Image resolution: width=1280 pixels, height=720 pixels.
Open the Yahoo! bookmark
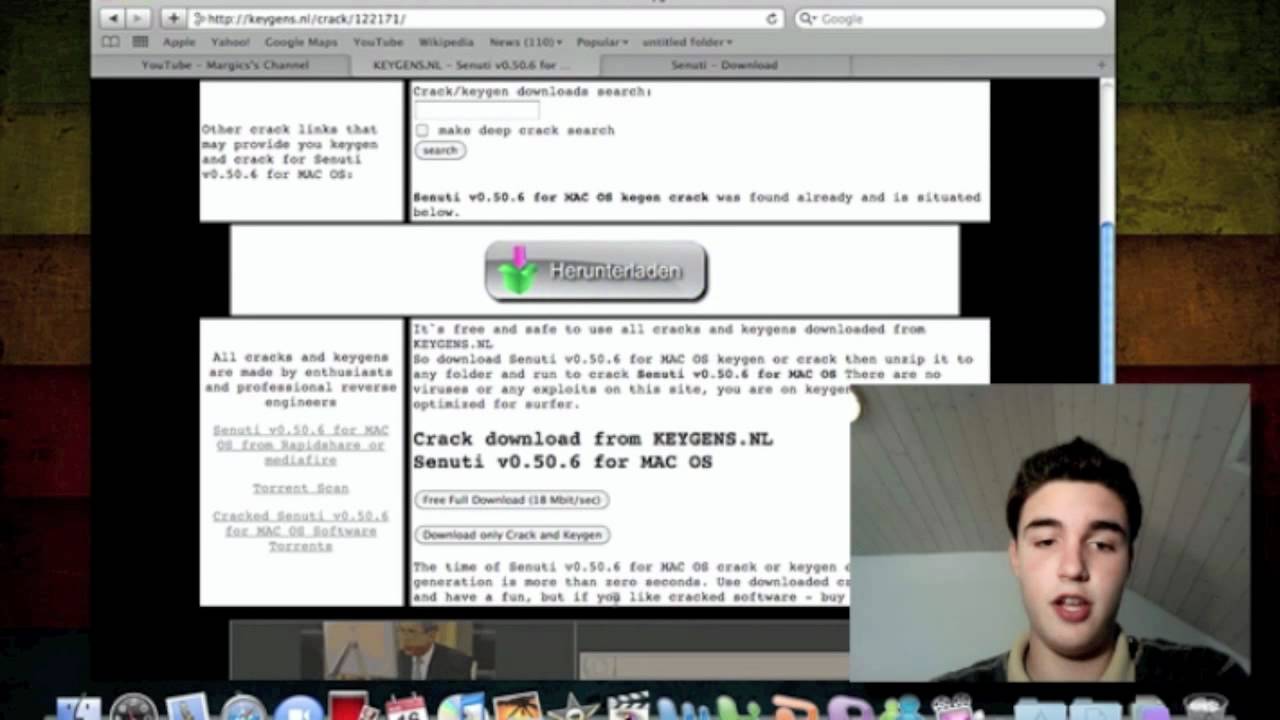pyautogui.click(x=230, y=42)
